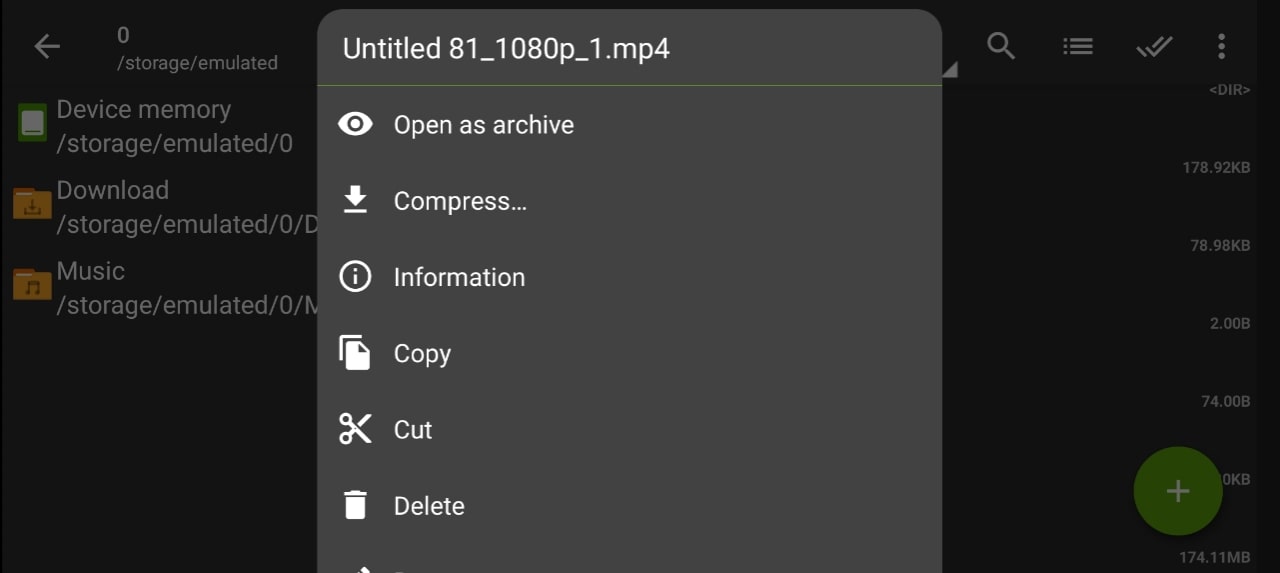Open the Download folder shortcut
This screenshot has width=1280, height=573.
click(160, 207)
